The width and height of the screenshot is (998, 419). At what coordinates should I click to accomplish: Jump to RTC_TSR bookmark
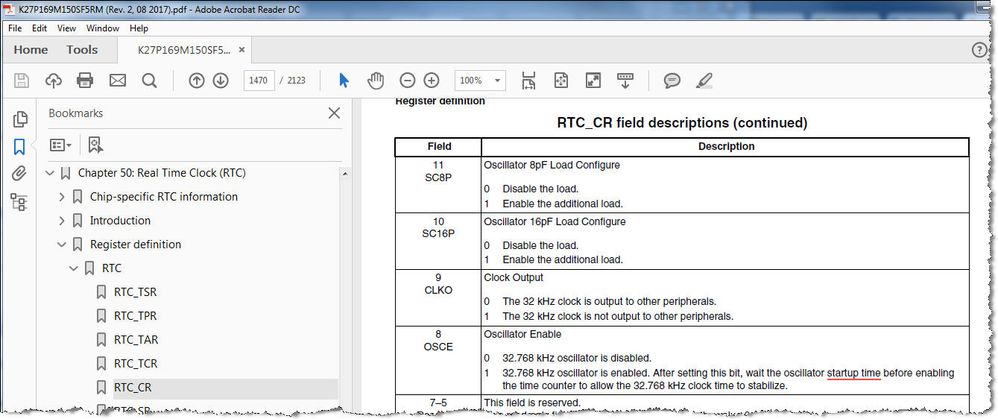pos(135,292)
